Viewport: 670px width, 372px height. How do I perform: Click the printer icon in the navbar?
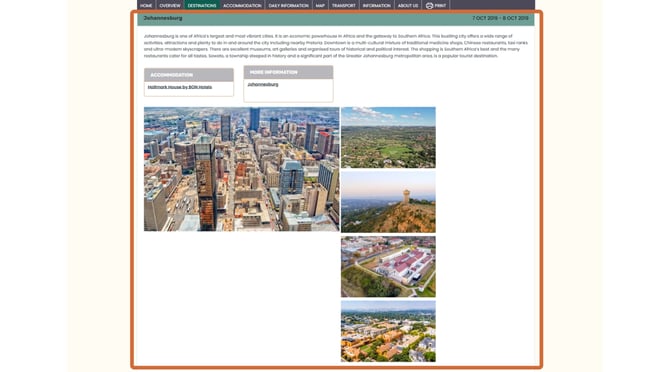[x=429, y=6]
